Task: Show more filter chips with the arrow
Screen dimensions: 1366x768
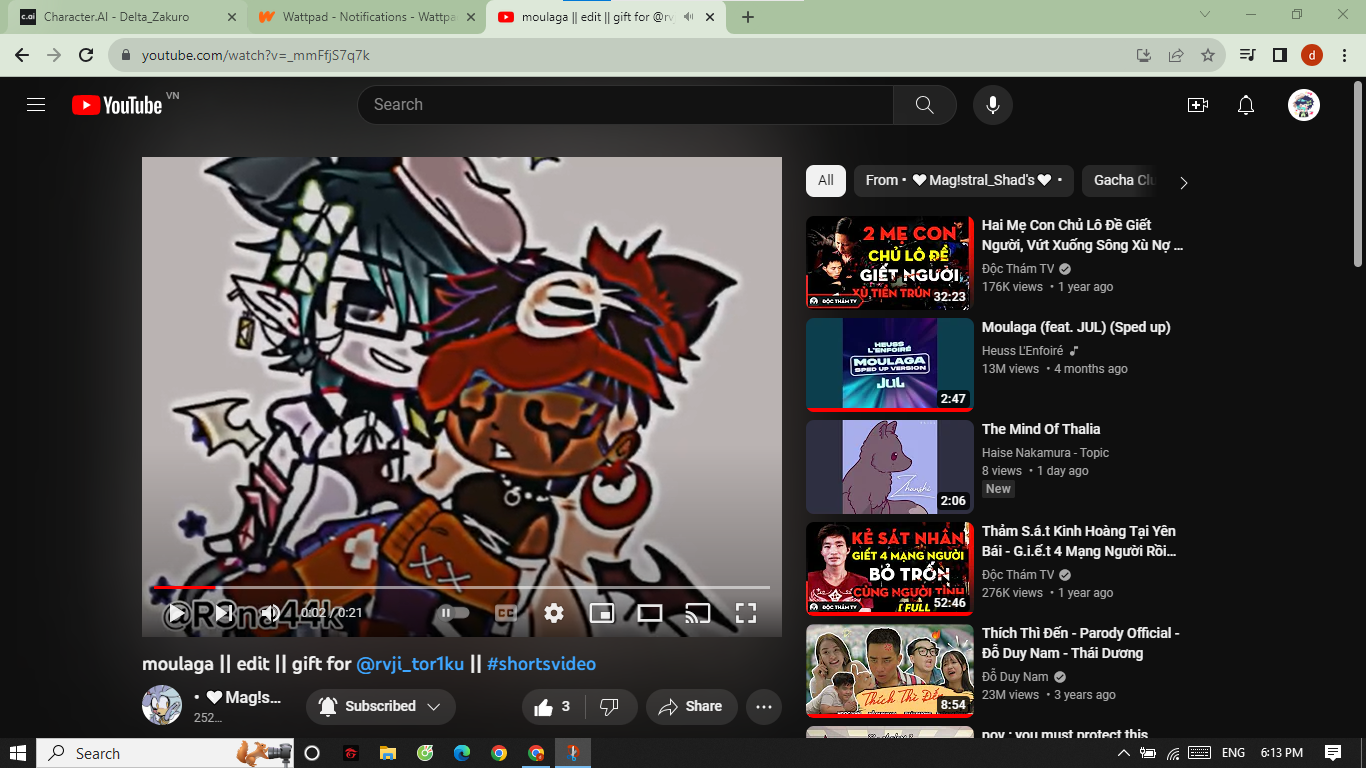Action: pyautogui.click(x=1184, y=182)
